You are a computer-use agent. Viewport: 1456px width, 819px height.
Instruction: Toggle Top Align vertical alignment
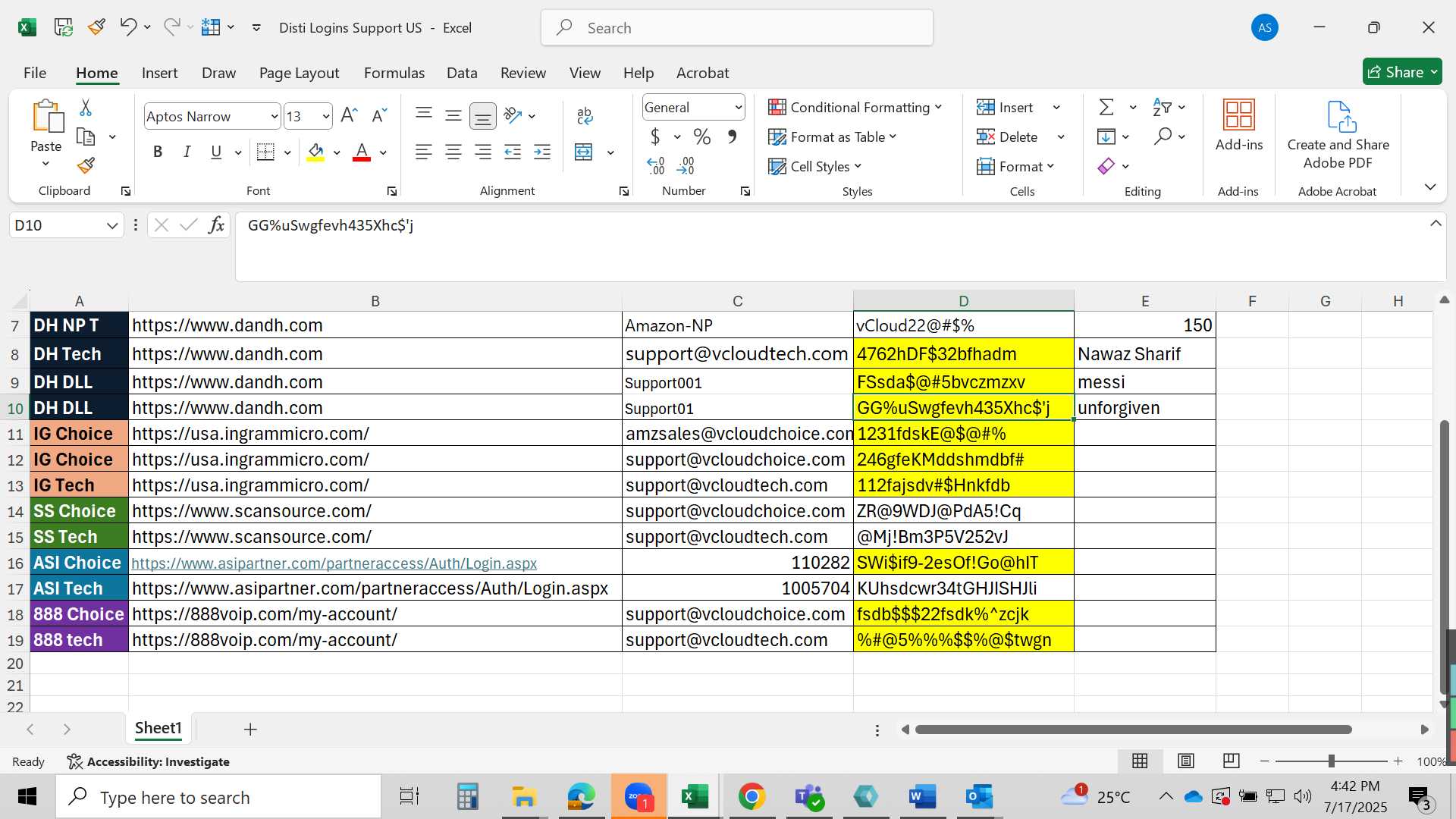click(424, 115)
